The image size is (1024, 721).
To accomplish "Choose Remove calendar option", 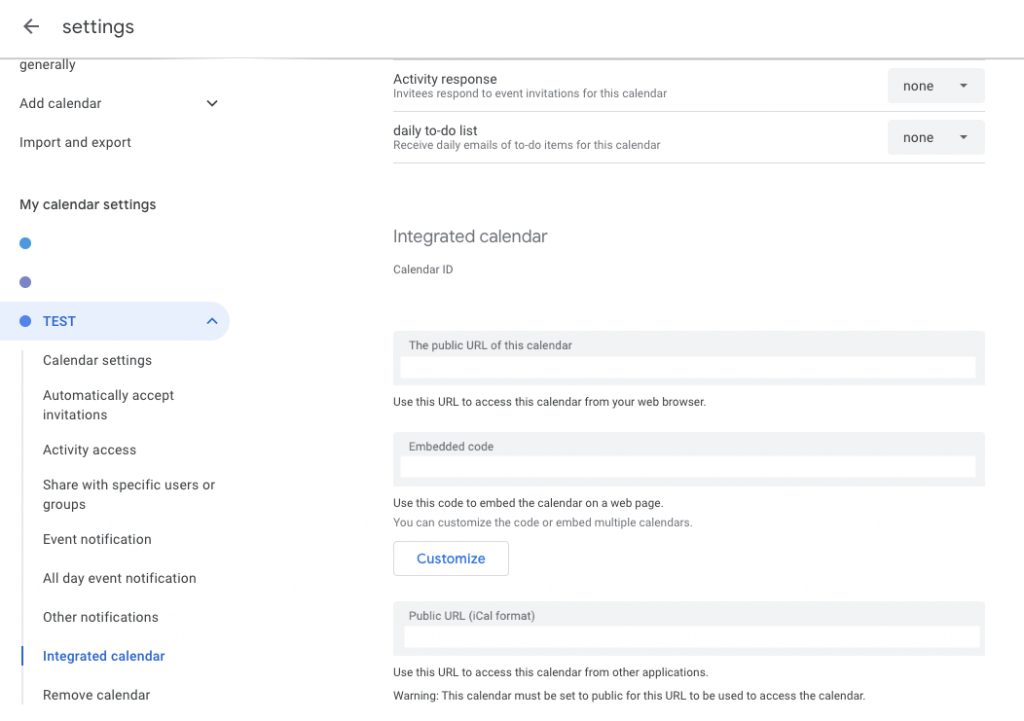I will (x=96, y=695).
